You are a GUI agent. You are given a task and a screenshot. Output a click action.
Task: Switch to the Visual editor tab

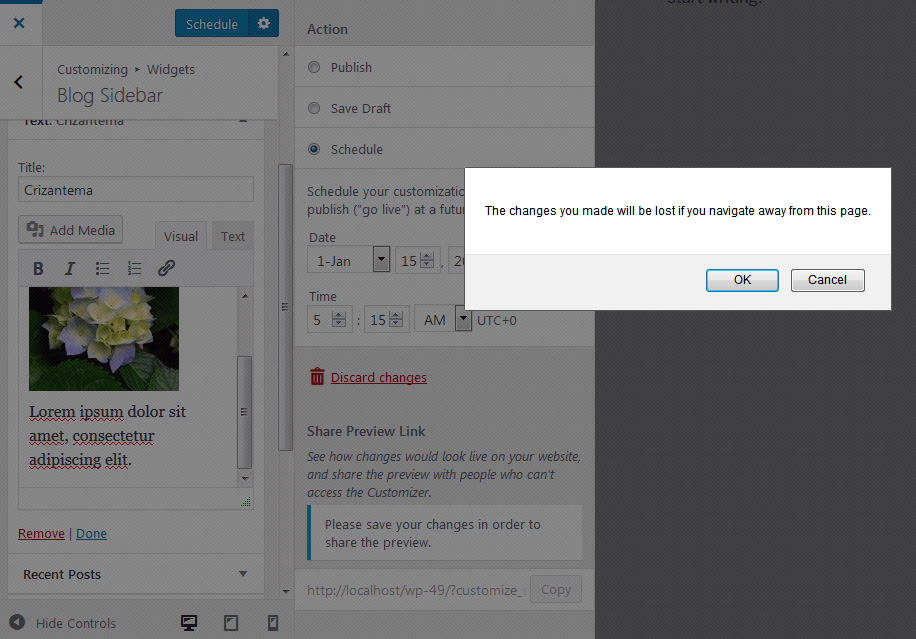tap(181, 236)
